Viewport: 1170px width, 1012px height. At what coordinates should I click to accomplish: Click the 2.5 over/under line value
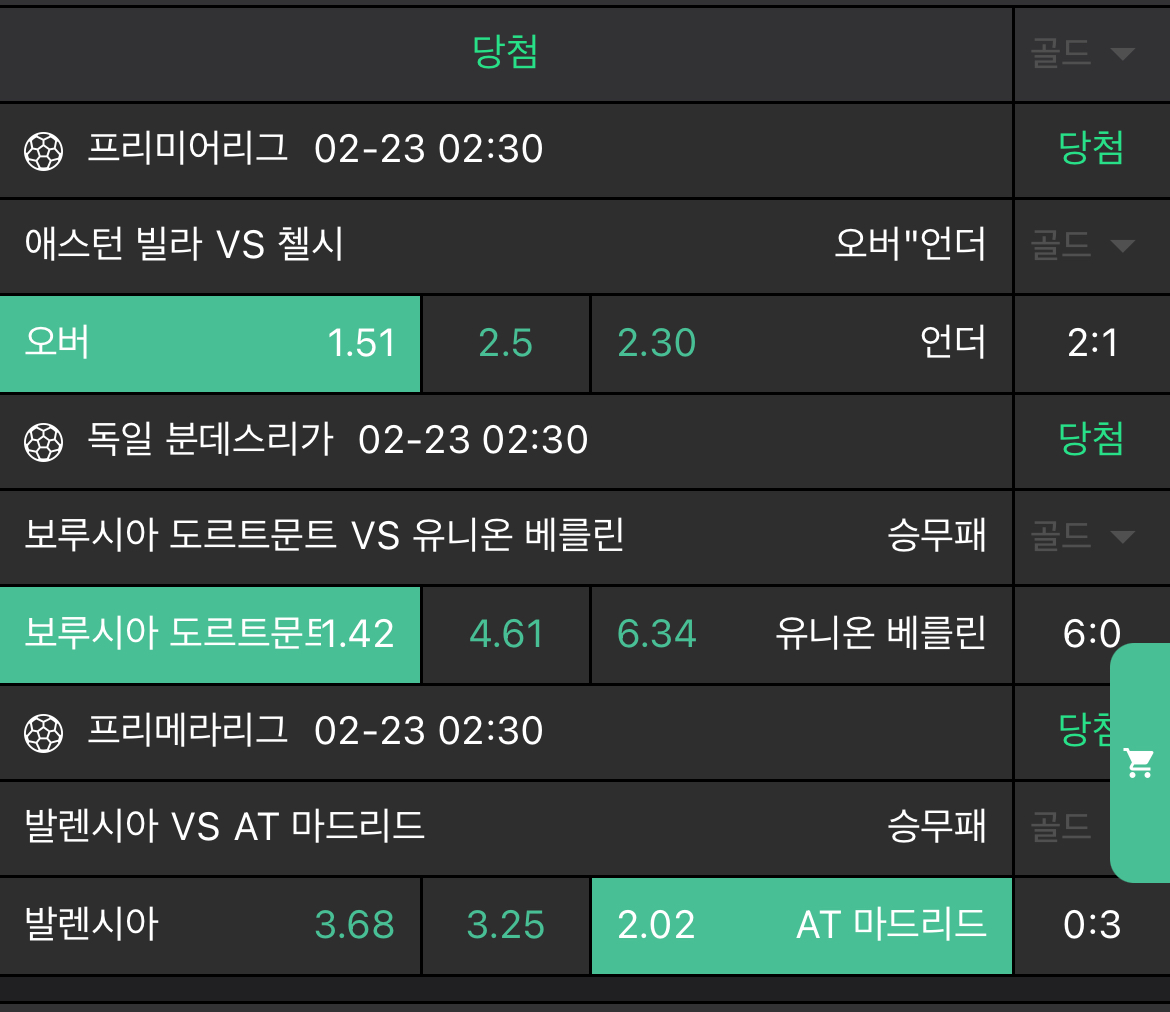(506, 344)
